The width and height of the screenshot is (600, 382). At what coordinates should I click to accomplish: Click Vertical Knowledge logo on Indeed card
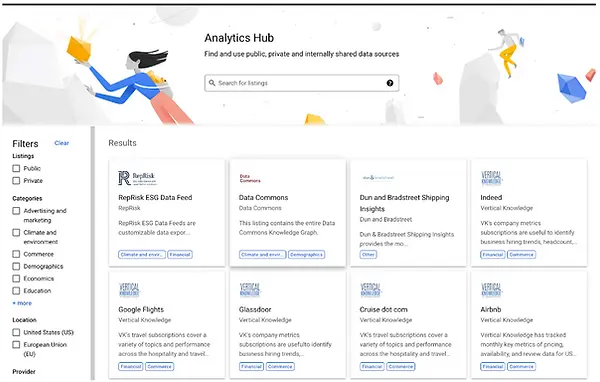coord(491,178)
